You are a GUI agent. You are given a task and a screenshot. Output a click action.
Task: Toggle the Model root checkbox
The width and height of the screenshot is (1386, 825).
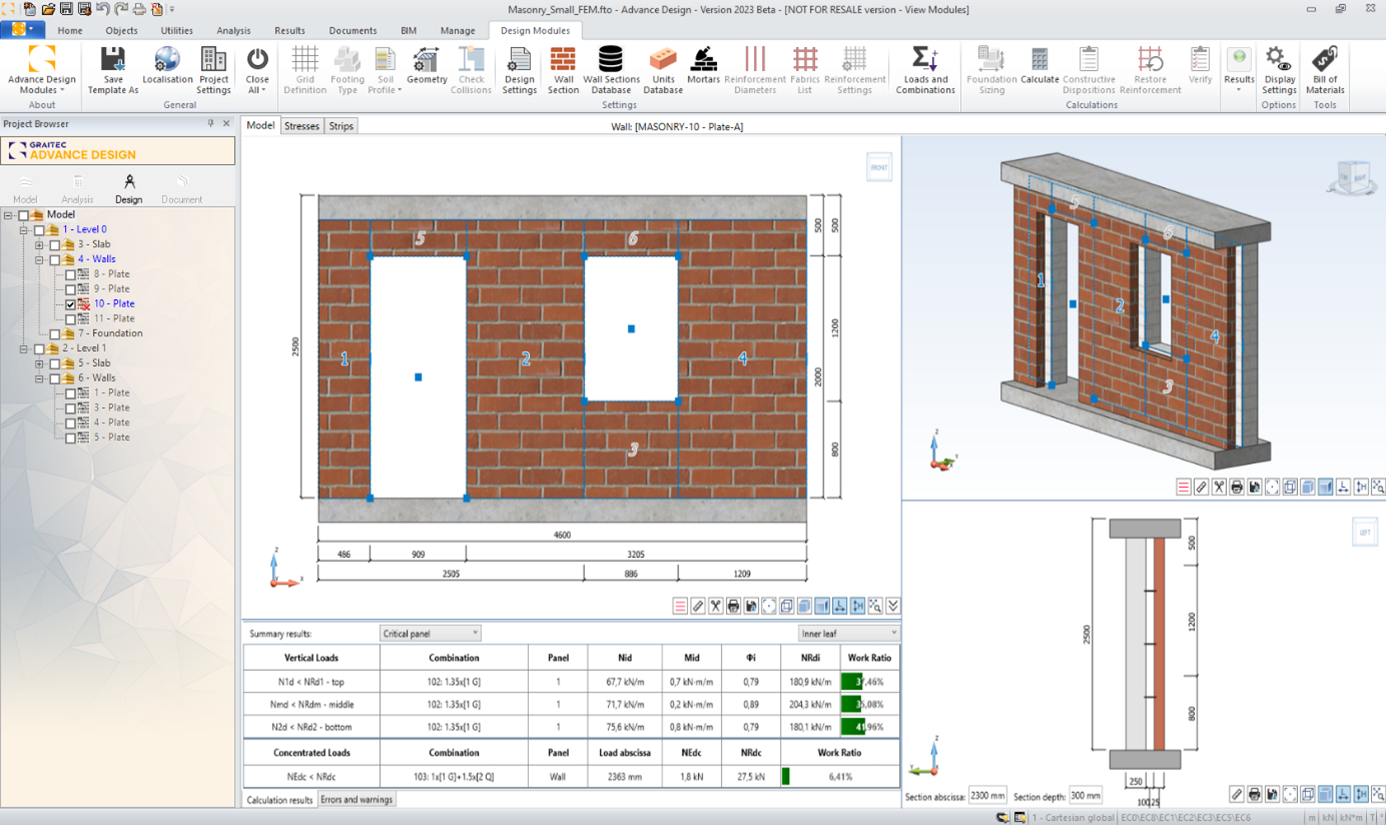tap(24, 215)
